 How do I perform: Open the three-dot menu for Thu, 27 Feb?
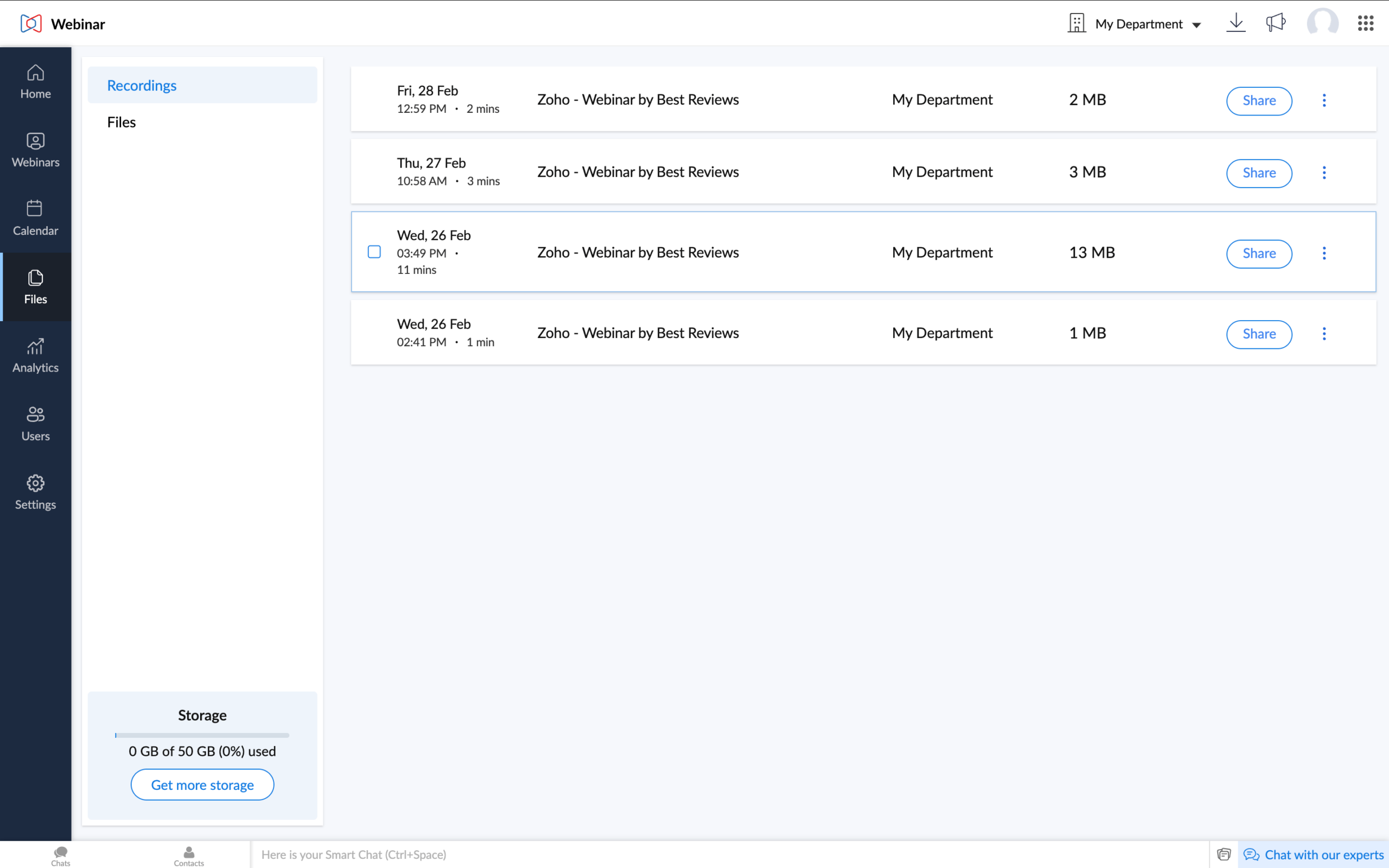click(x=1324, y=172)
